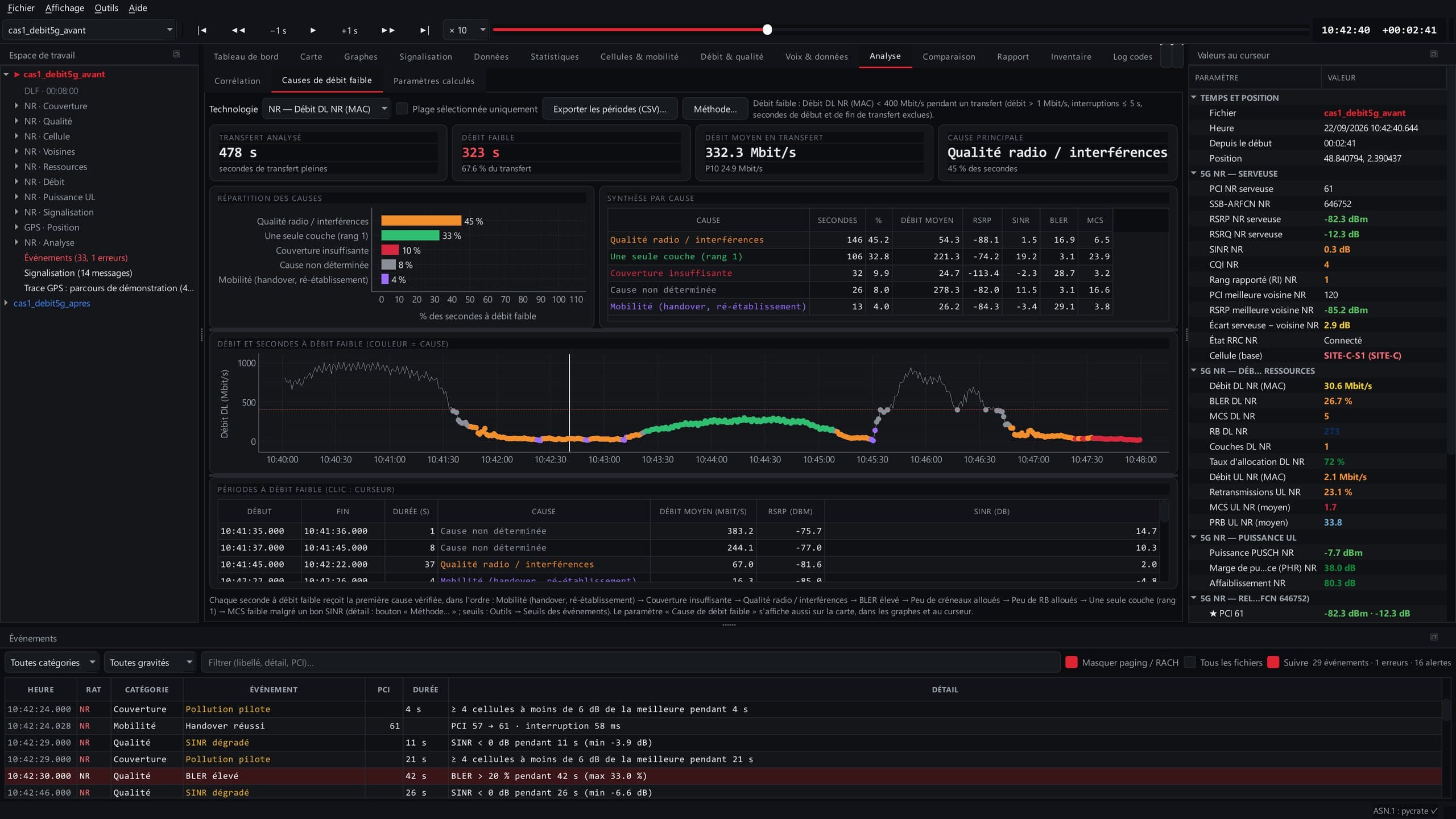Open Toutes gravités filter dropdown
The width and height of the screenshot is (1456, 819).
[x=150, y=662]
